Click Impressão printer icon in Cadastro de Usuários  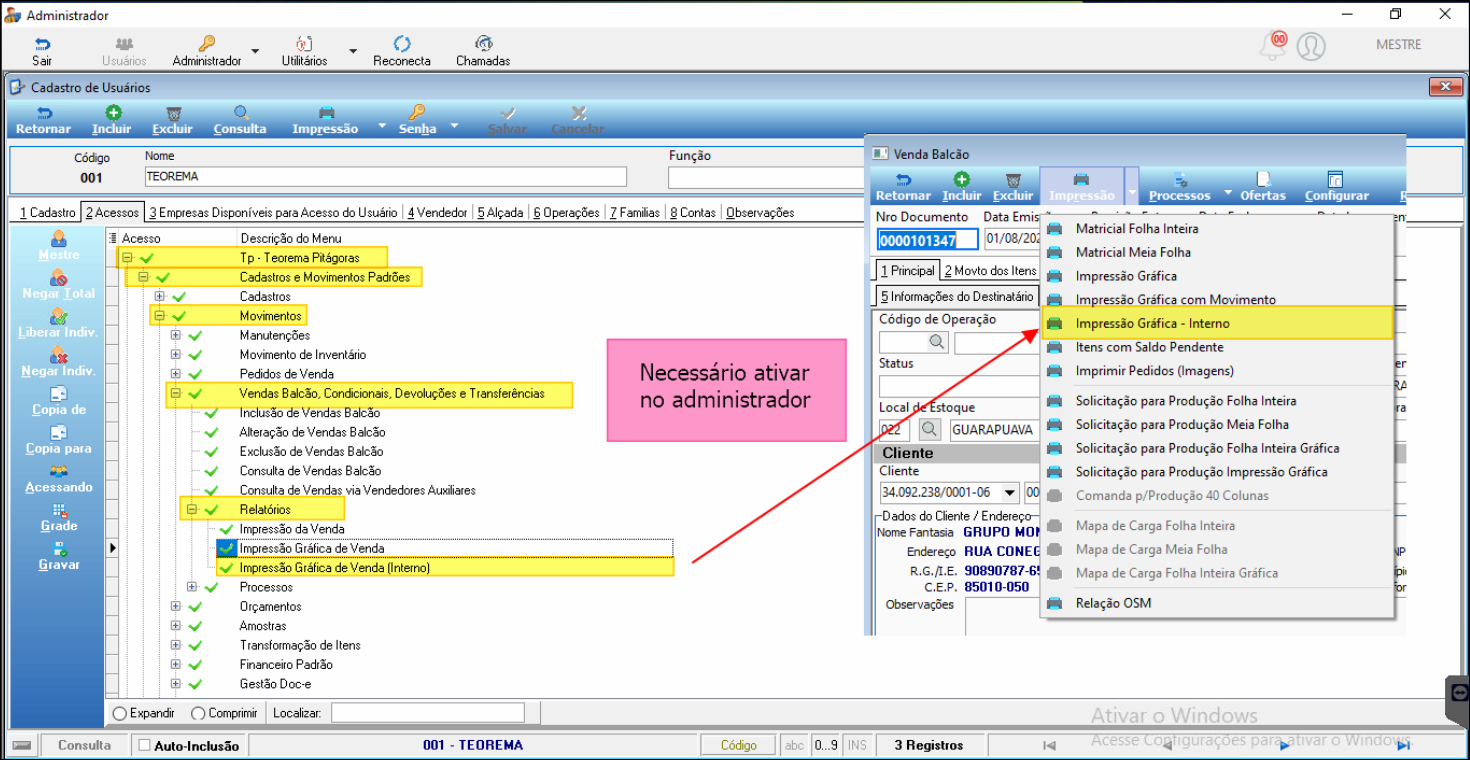(326, 113)
